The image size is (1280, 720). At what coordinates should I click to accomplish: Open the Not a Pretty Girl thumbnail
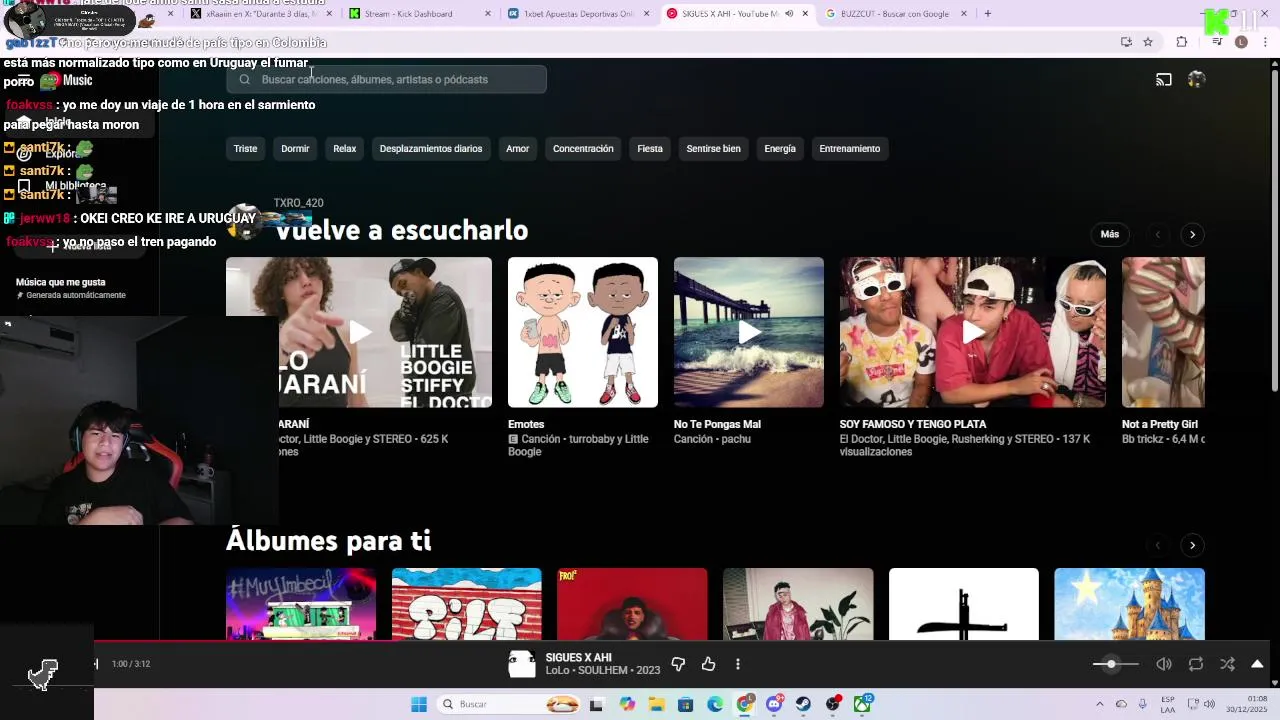1163,332
